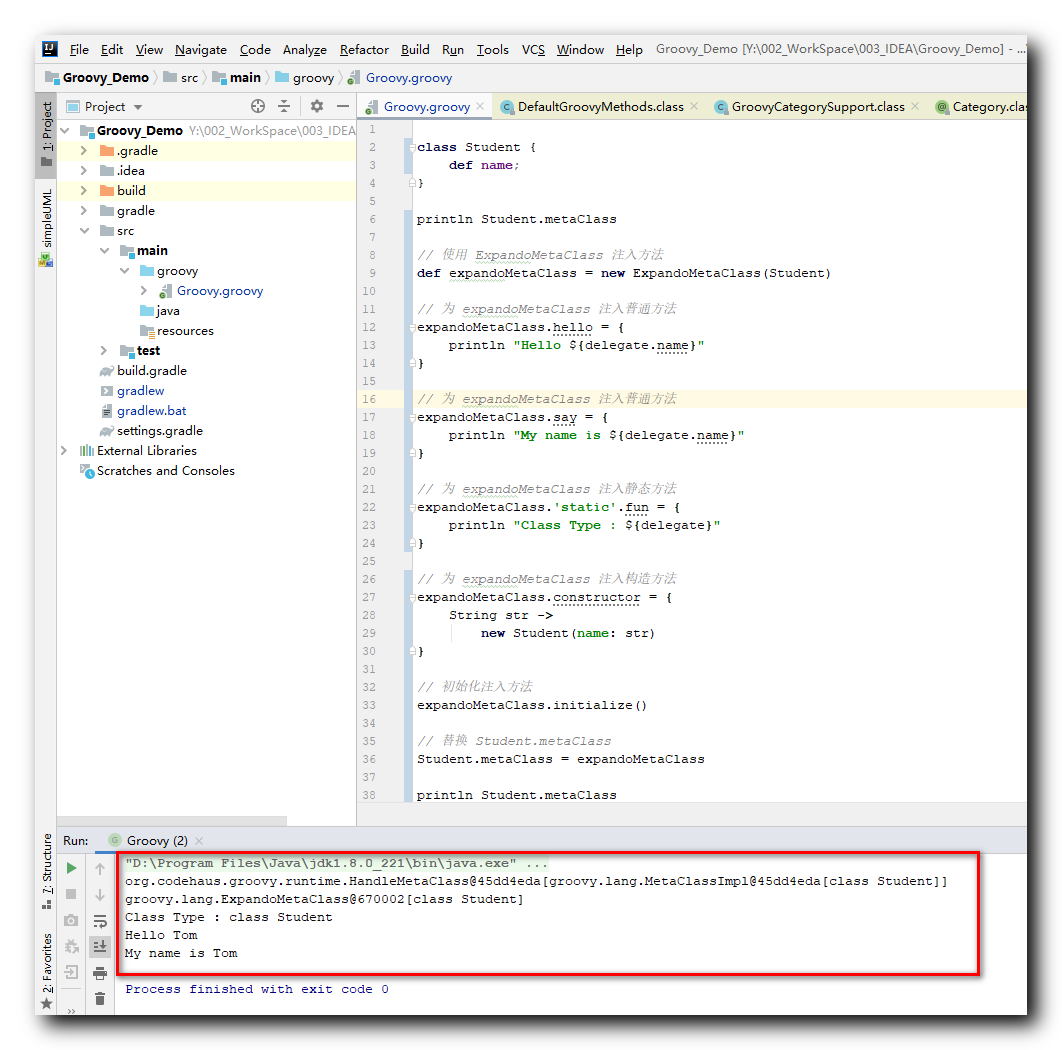Click main in the breadcrumb bar
1062x1050 pixels.
click(x=245, y=78)
